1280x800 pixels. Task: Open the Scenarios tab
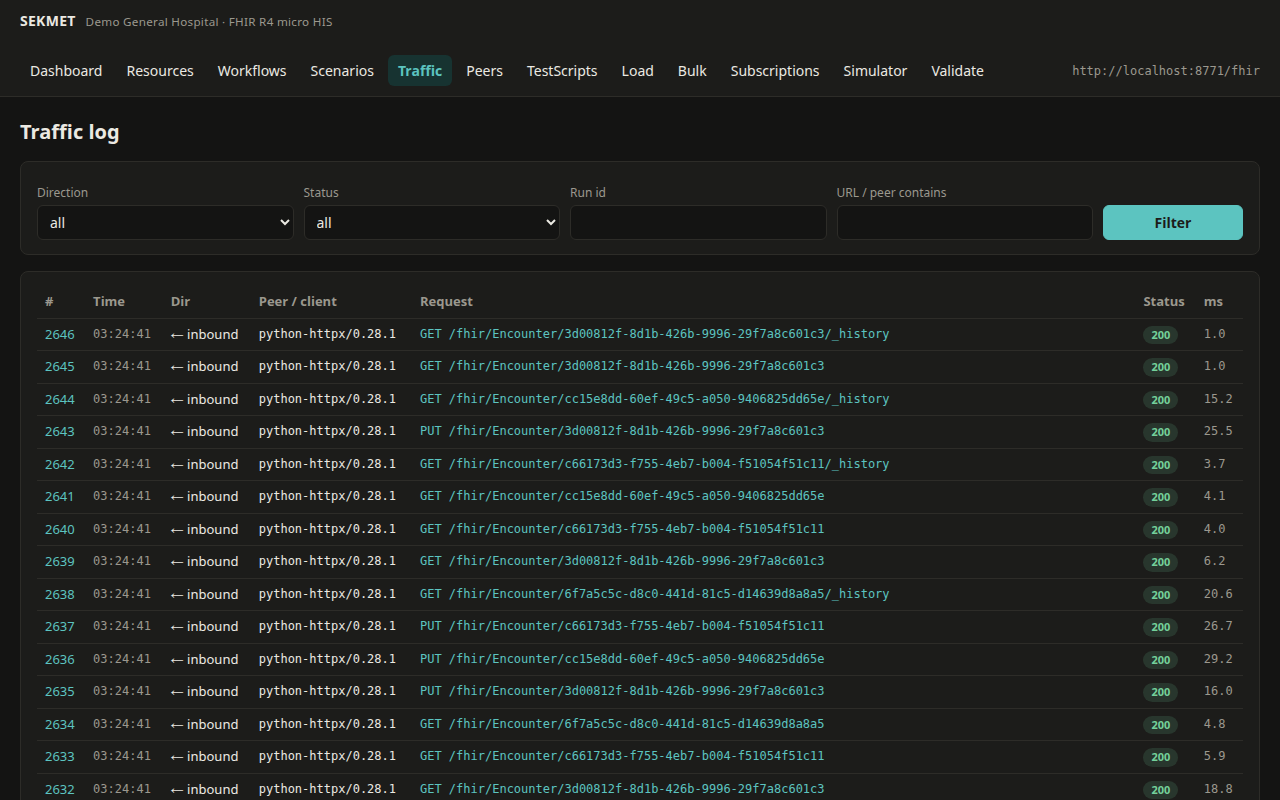coord(342,71)
